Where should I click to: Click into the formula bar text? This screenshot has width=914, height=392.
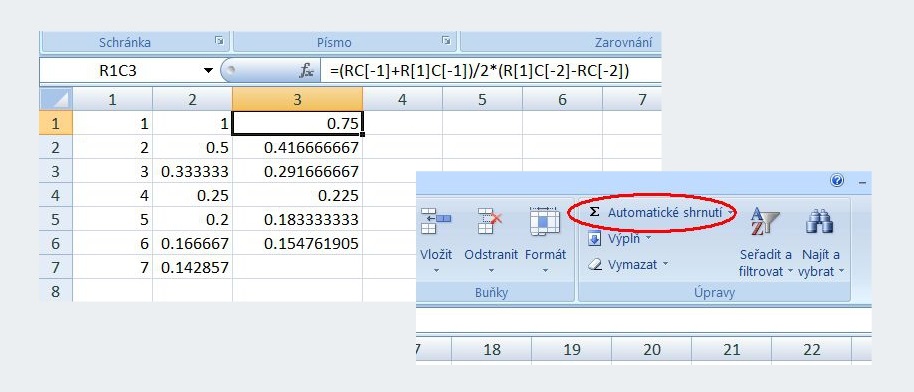click(480, 71)
